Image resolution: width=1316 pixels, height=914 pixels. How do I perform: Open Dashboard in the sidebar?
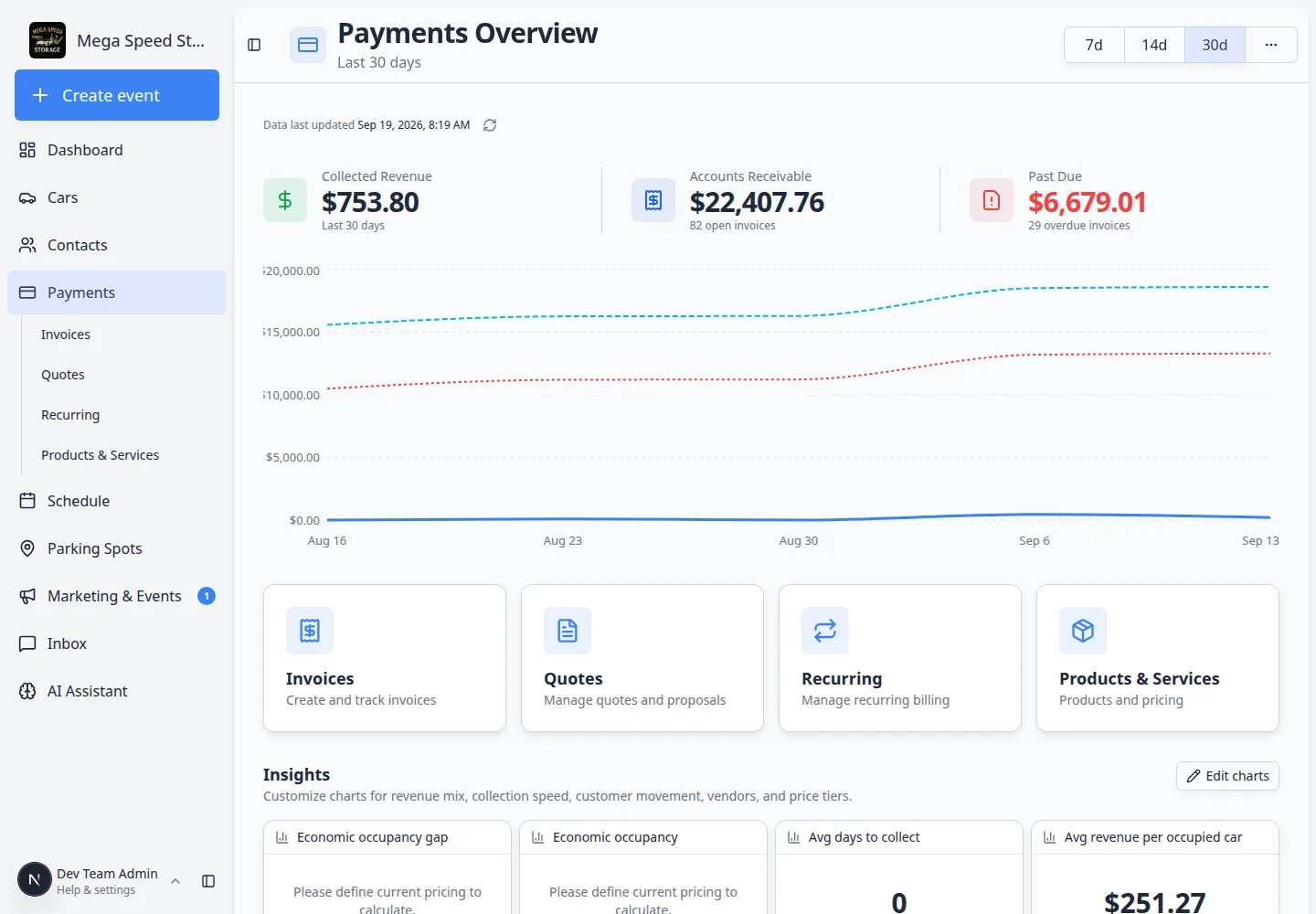(117, 150)
